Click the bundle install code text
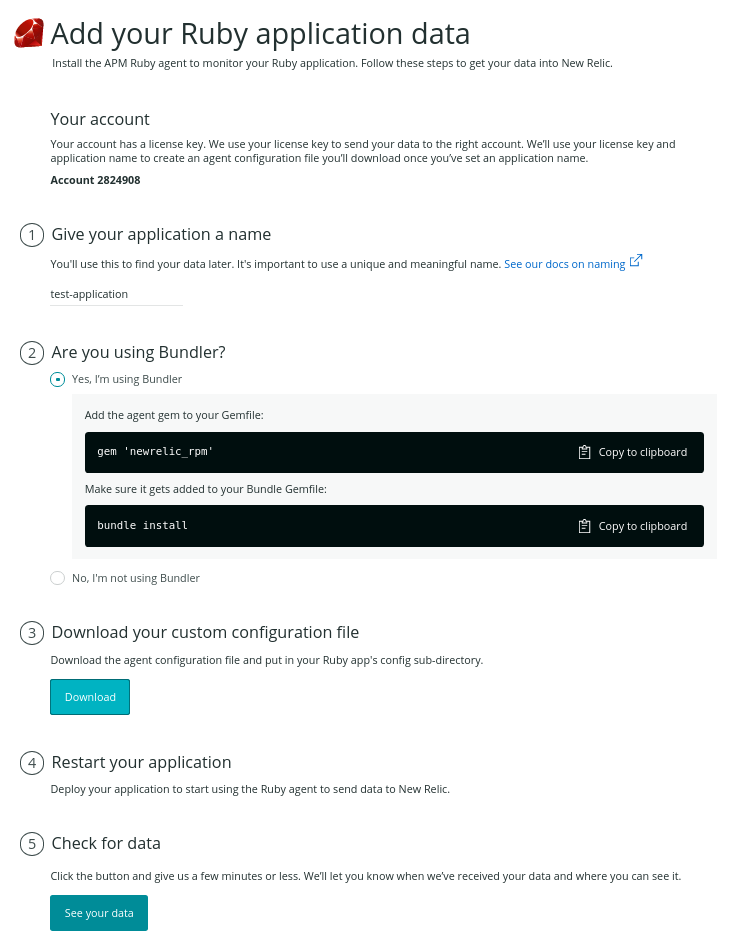Viewport: 745px width, 946px height. pos(142,526)
